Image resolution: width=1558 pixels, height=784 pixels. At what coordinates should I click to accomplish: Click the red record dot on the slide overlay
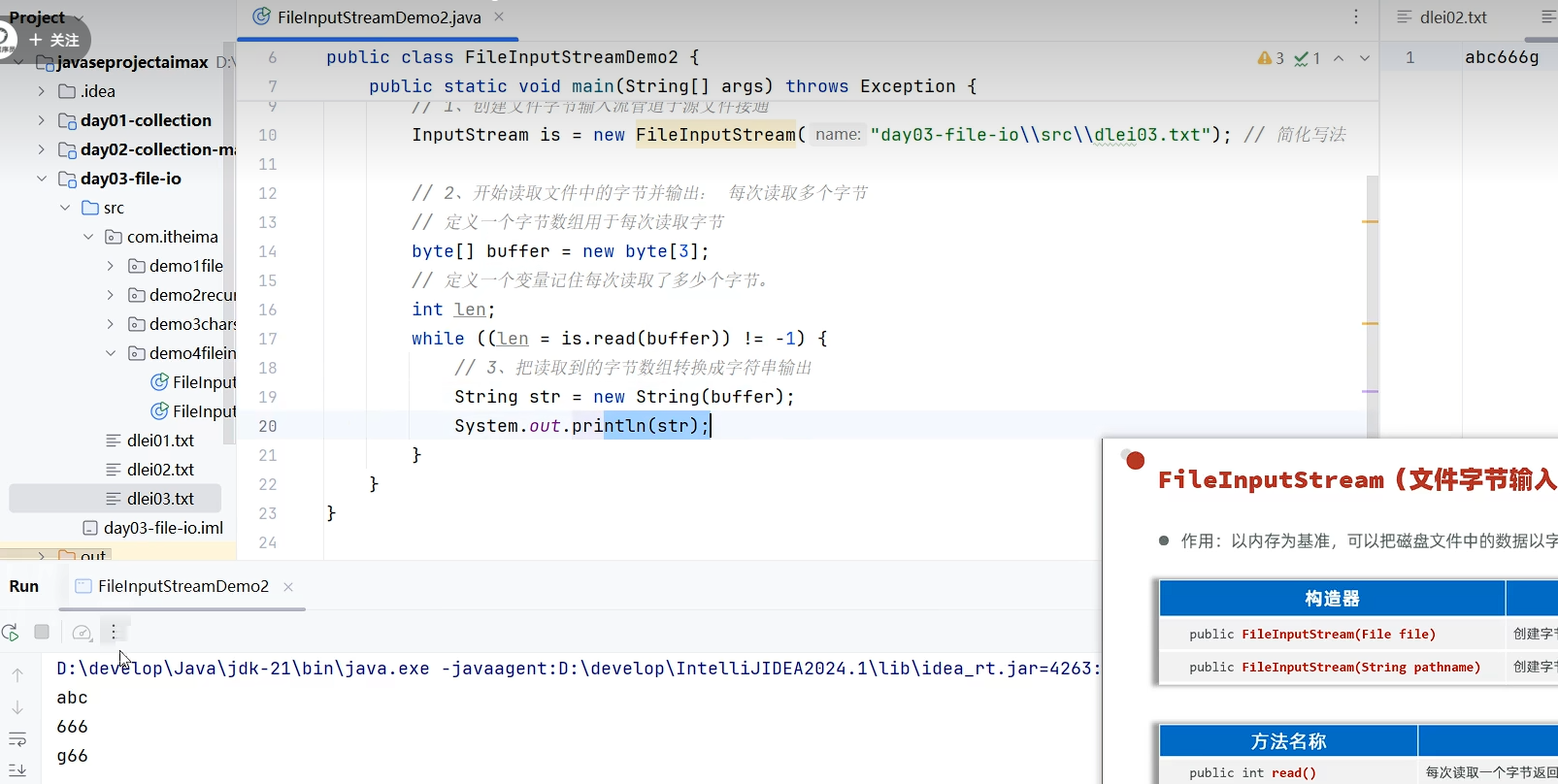1135,460
